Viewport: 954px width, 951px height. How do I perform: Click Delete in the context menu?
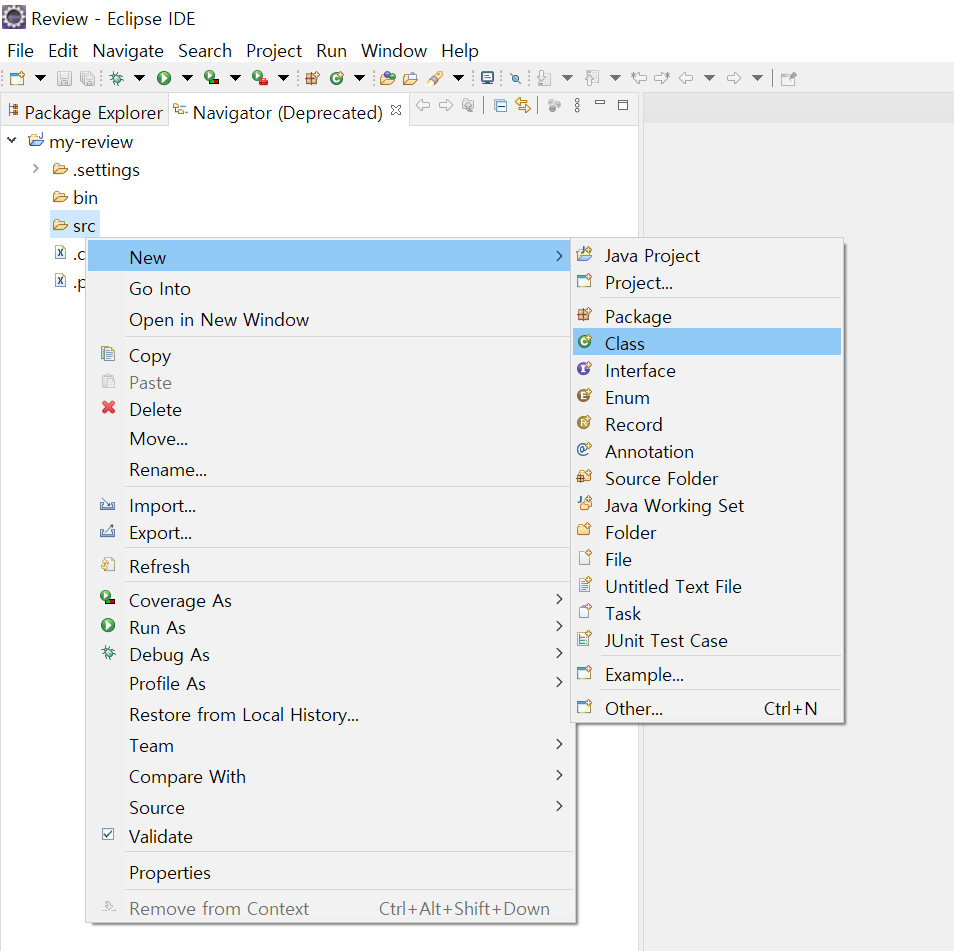pos(329,409)
